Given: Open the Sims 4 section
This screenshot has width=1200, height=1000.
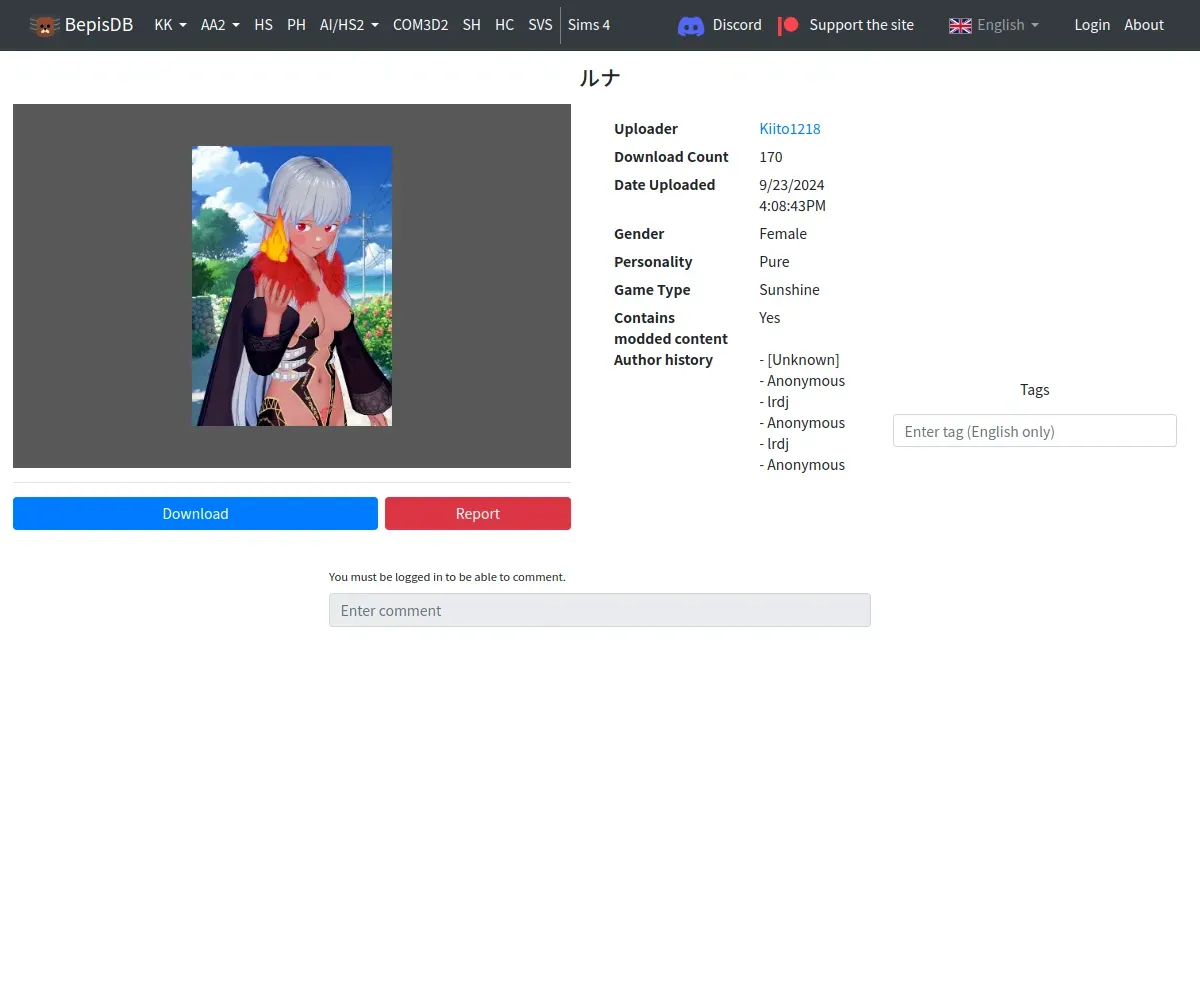Looking at the screenshot, I should [x=589, y=25].
